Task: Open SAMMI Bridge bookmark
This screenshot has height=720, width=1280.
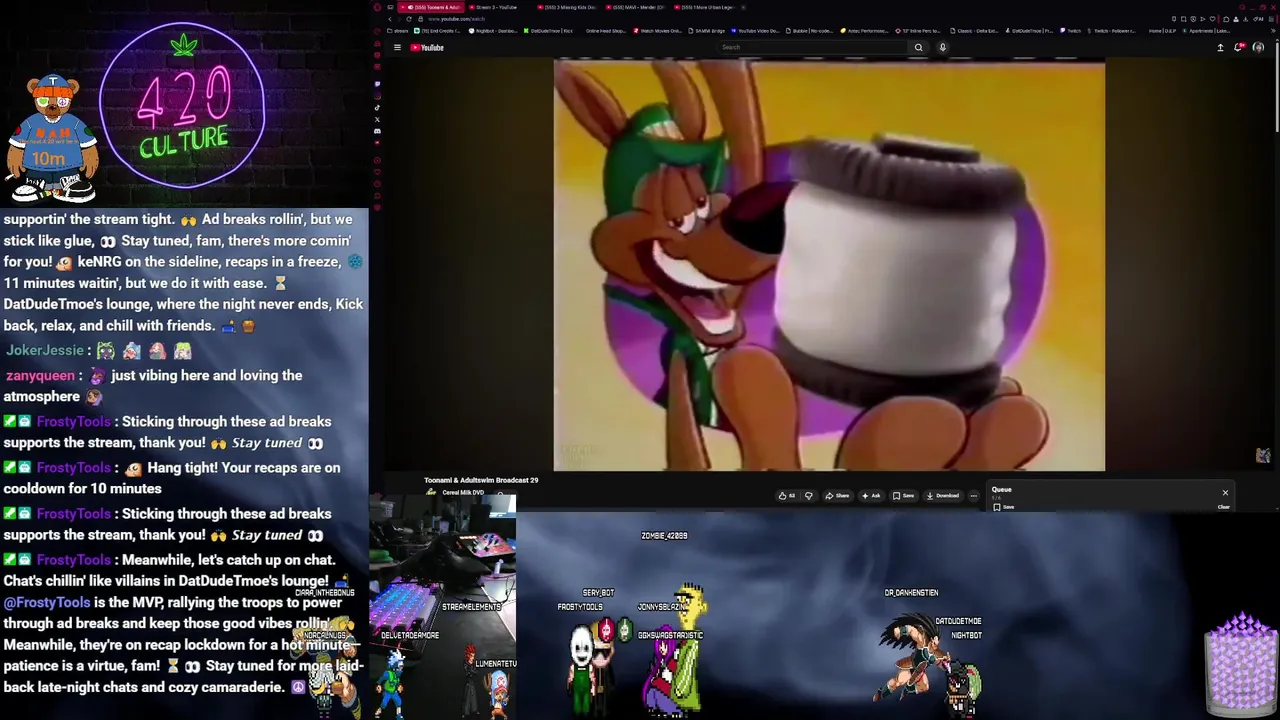Action: (x=707, y=31)
